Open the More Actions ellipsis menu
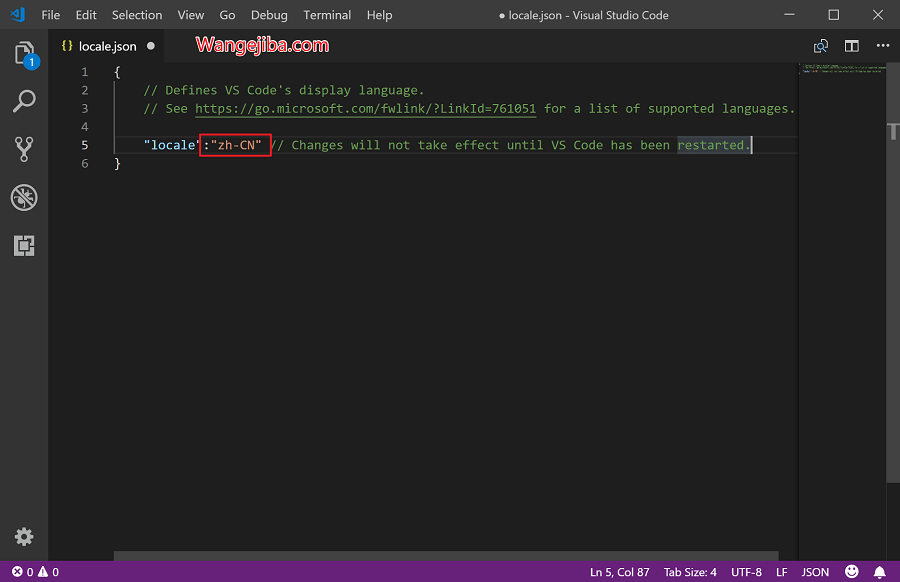 882,46
